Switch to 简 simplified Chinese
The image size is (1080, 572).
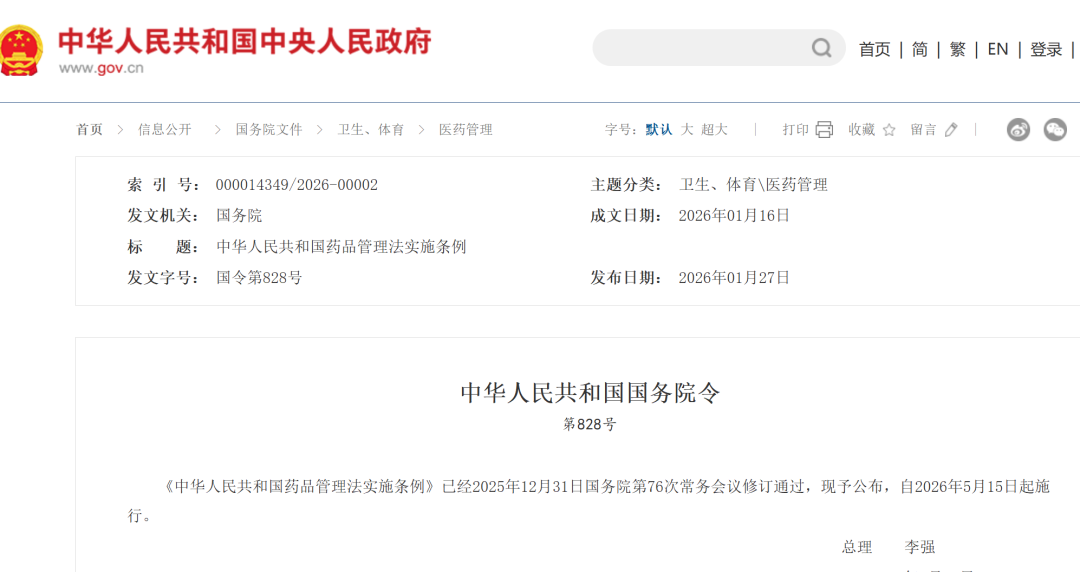[x=919, y=49]
